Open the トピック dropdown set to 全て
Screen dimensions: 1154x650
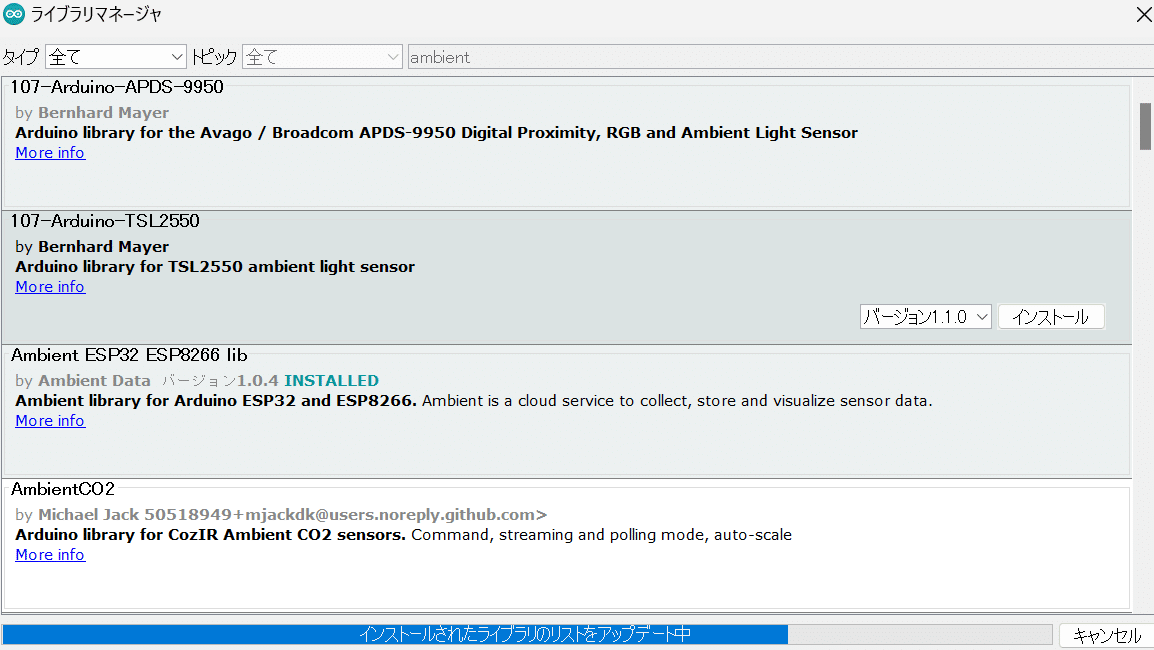tap(322, 57)
